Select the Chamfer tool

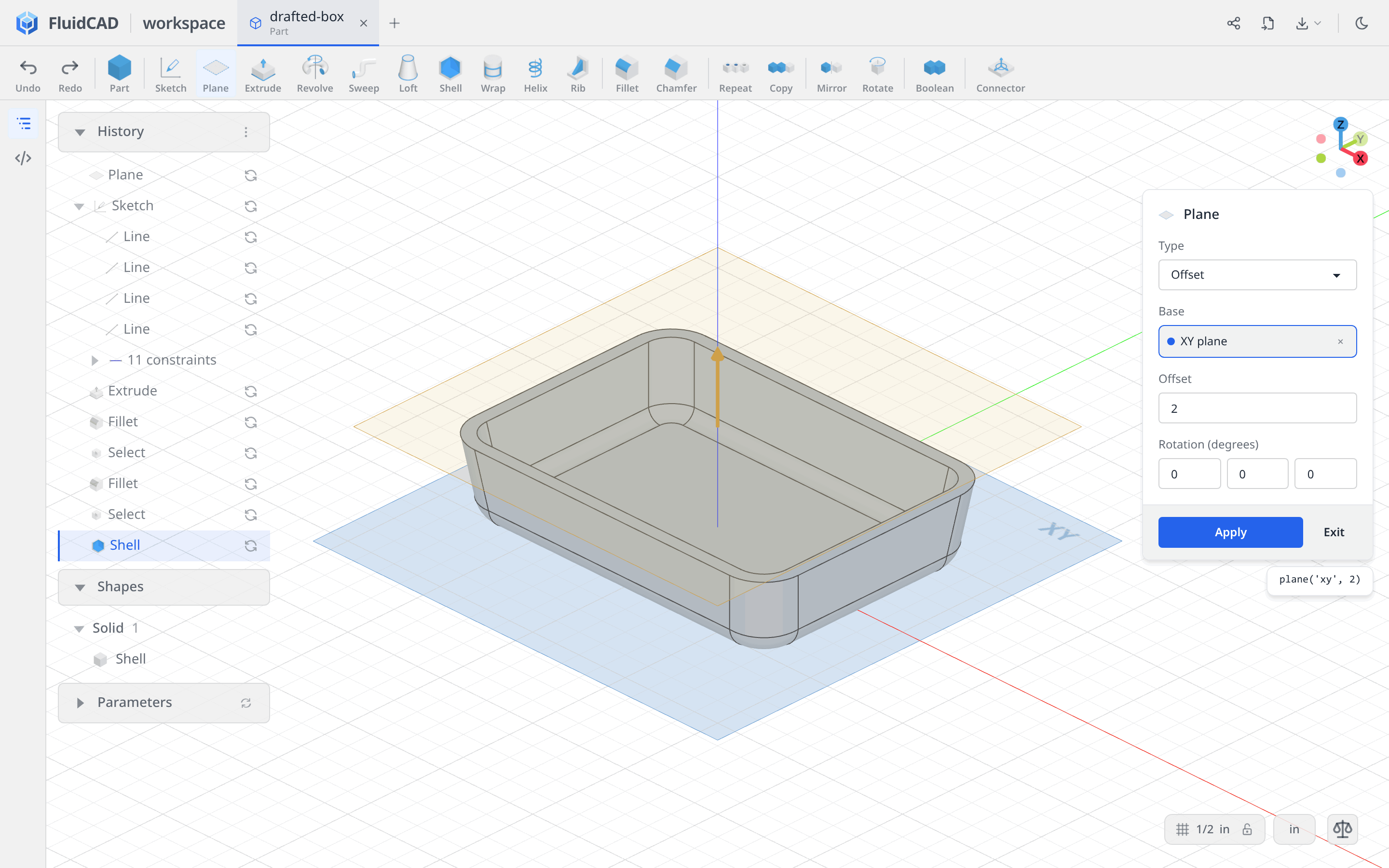pos(676,74)
